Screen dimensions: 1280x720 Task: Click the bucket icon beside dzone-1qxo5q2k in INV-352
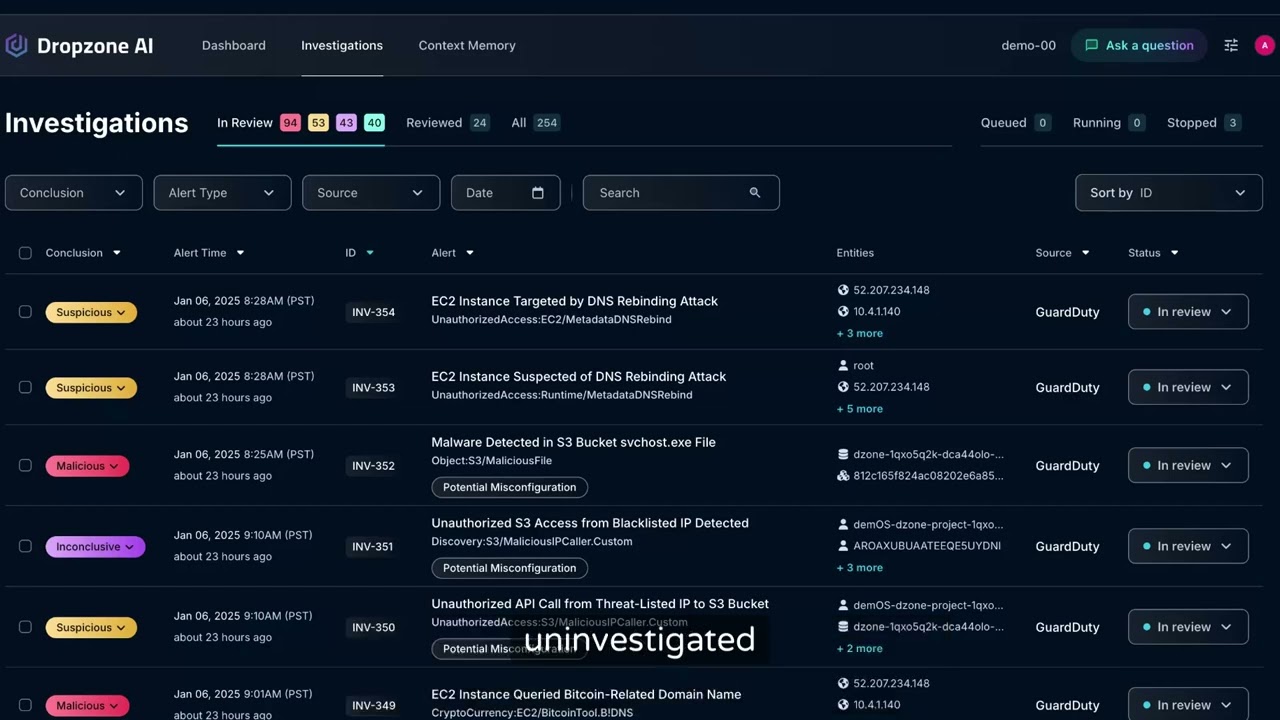tap(843, 454)
